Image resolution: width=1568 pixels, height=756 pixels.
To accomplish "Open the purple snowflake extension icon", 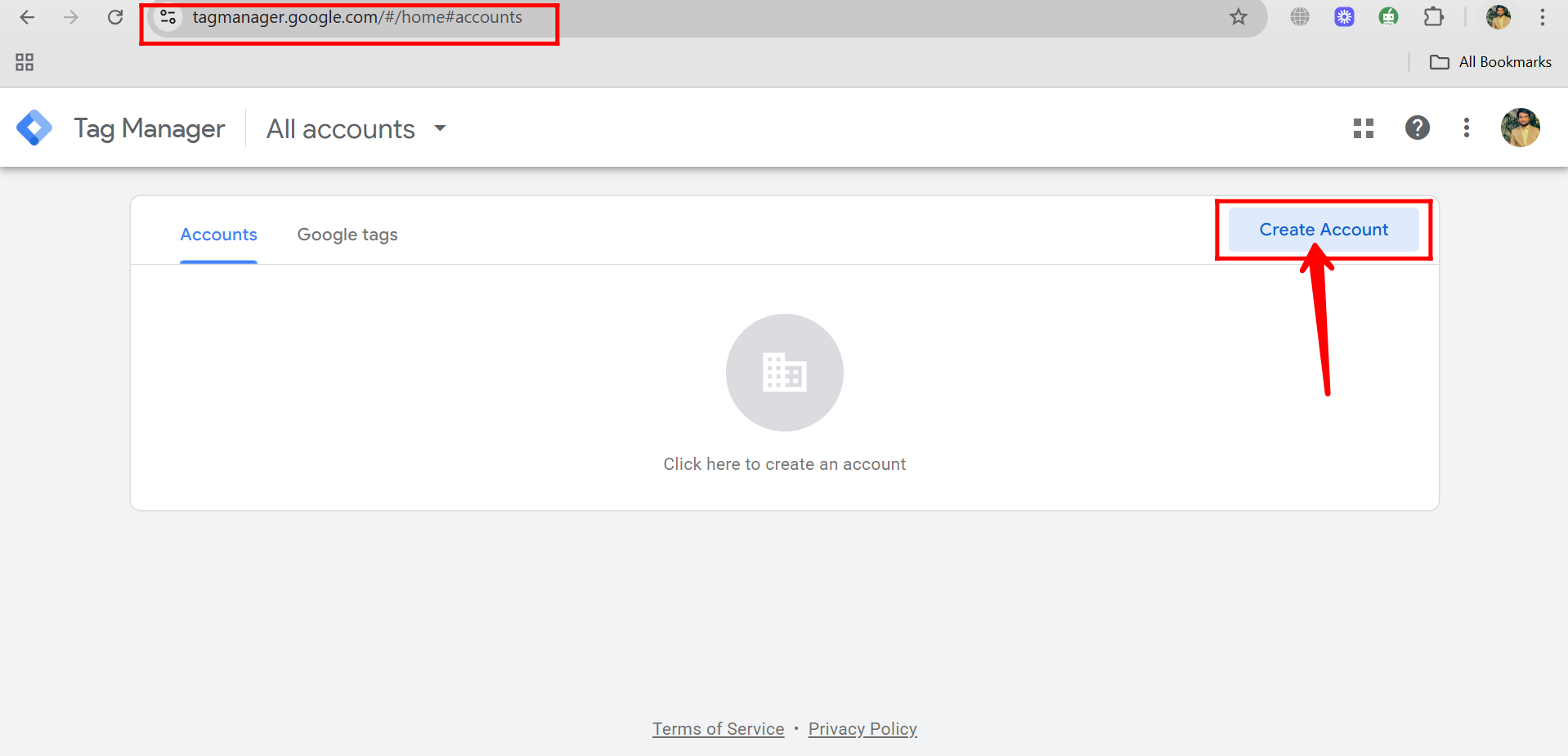I will 1344,16.
